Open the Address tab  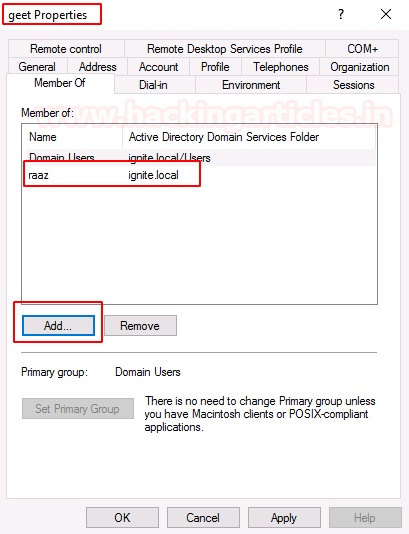pos(97,67)
